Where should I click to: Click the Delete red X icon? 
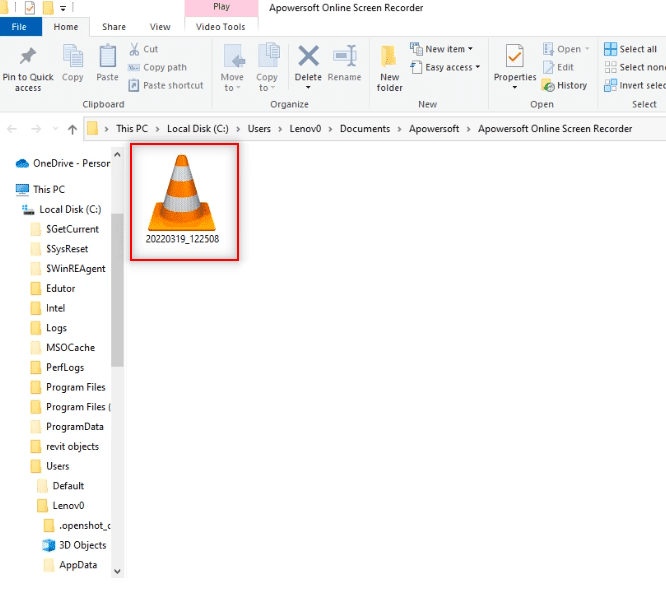308,56
